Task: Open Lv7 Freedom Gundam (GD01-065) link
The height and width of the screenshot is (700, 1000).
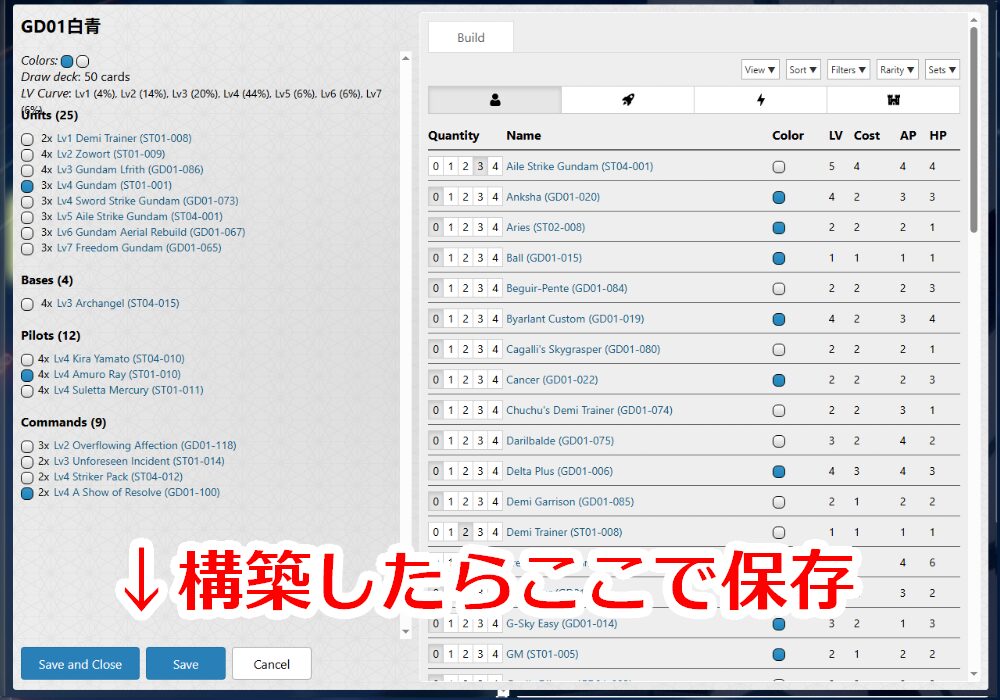Action: [x=139, y=248]
